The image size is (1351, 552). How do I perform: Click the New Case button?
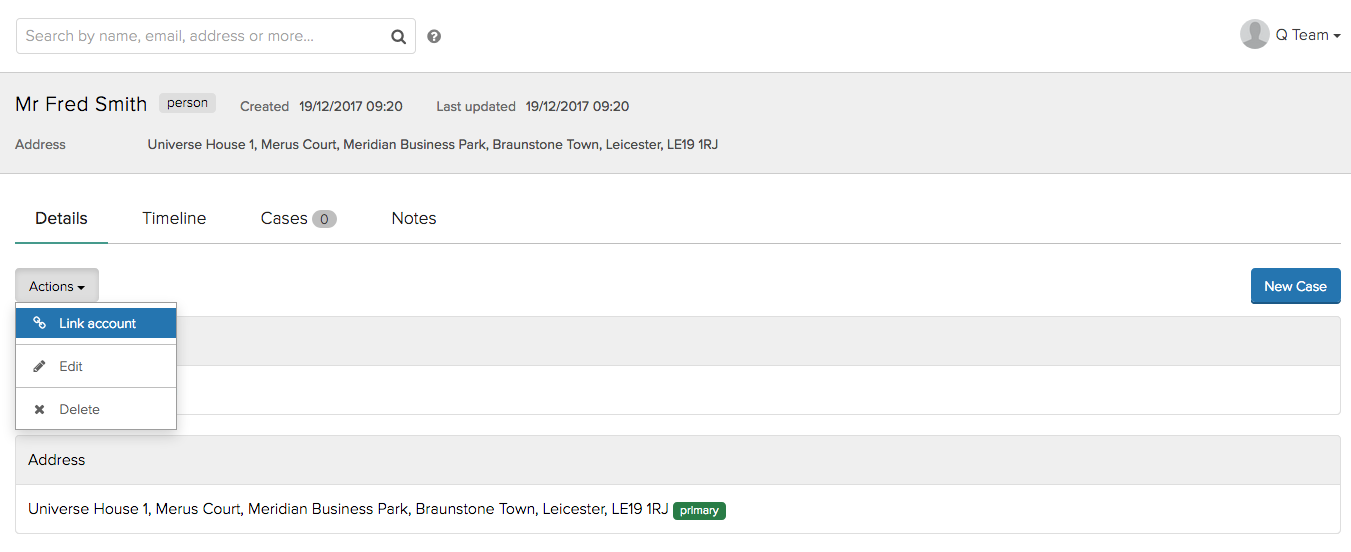click(1295, 286)
